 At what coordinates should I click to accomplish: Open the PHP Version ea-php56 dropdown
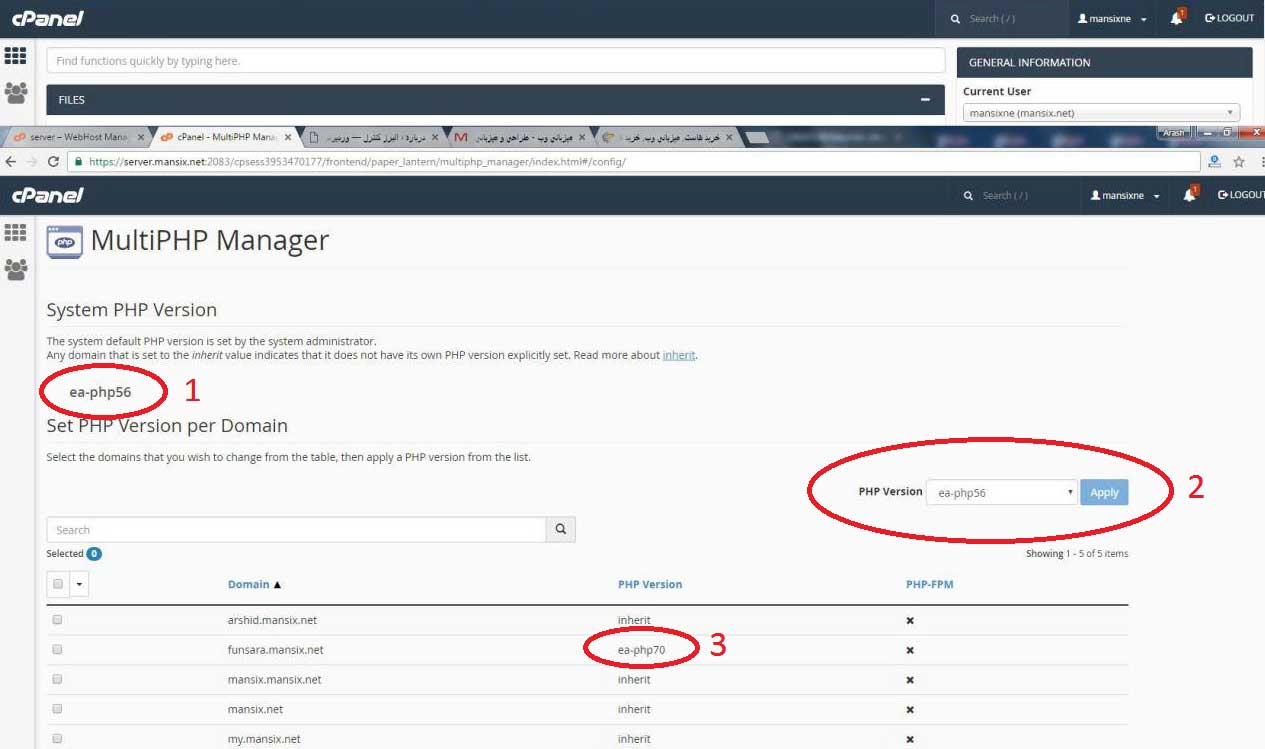click(1001, 492)
